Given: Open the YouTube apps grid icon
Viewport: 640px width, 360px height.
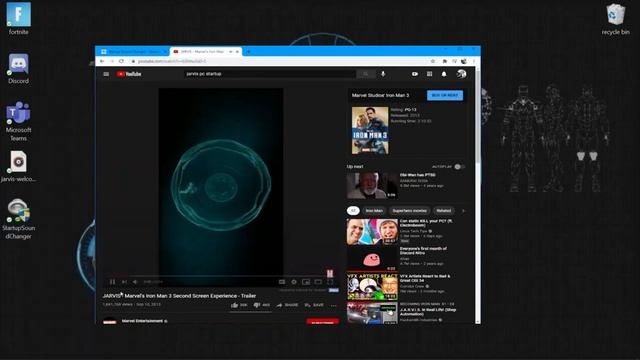Looking at the screenshot, I should [x=429, y=74].
